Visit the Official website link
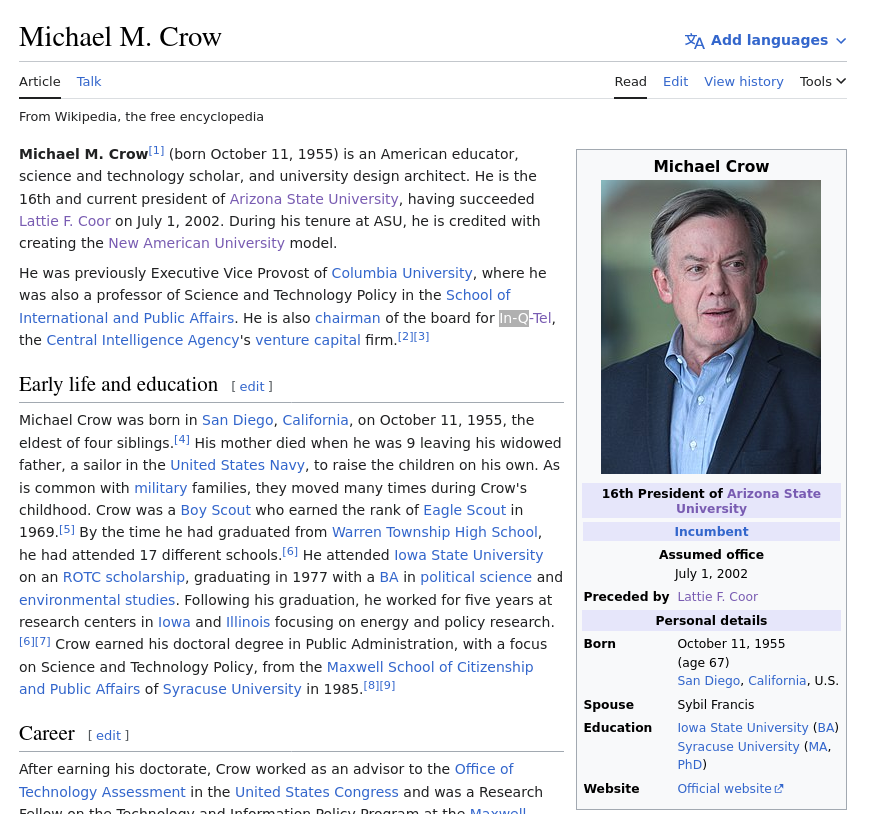This screenshot has height=814, width=874. 730,788
